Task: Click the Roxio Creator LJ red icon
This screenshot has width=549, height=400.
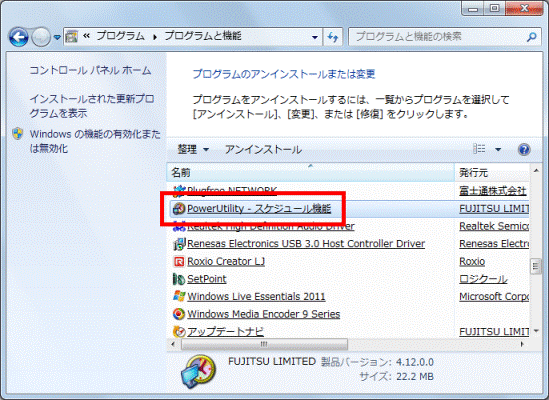Action: point(179,261)
